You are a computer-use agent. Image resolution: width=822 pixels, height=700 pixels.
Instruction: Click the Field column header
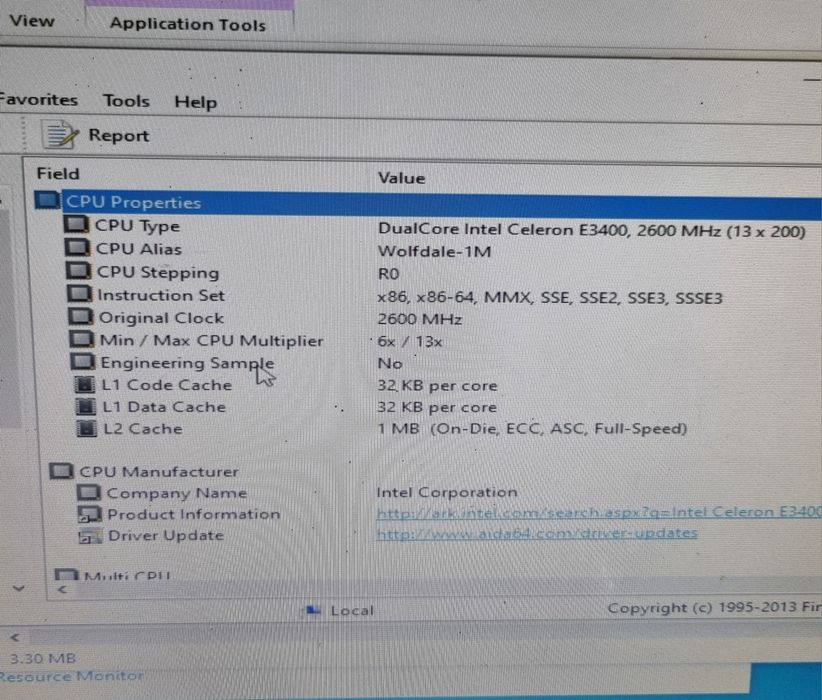[58, 174]
